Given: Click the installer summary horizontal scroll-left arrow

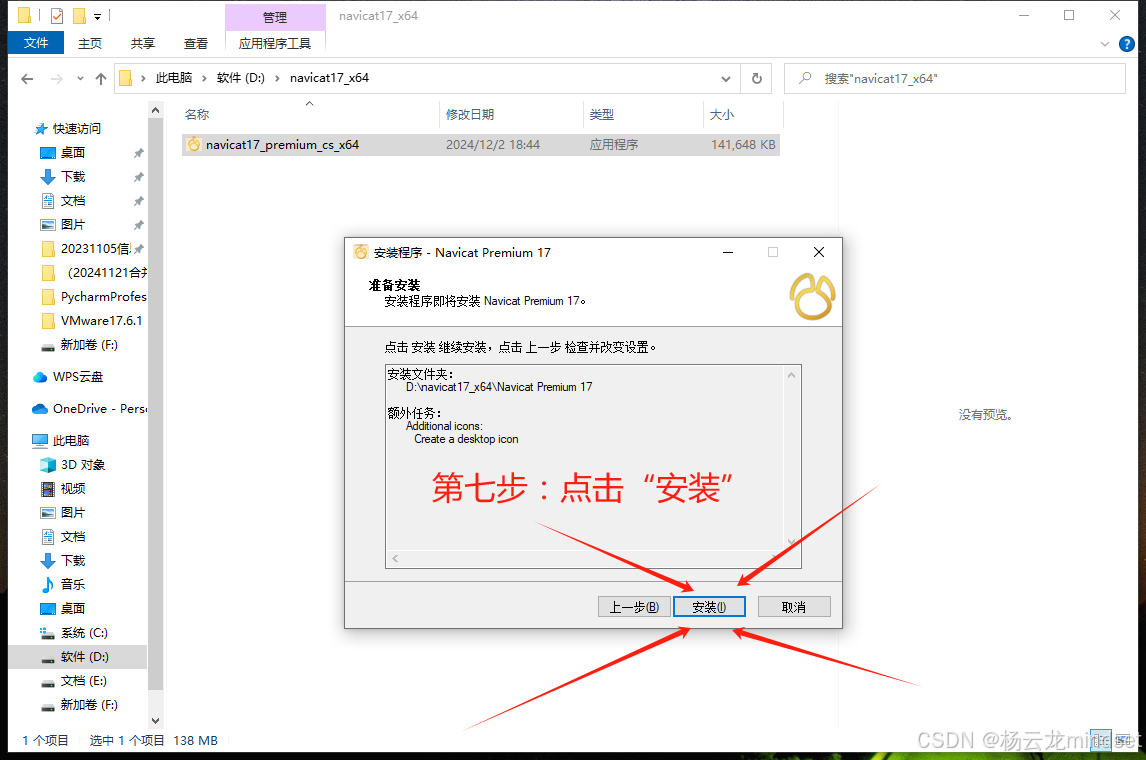Looking at the screenshot, I should (395, 559).
